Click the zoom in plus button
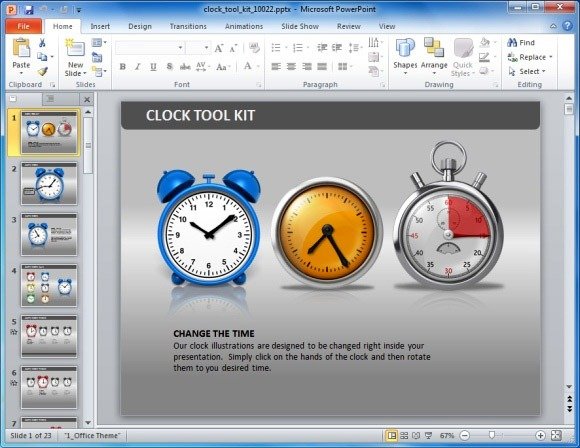 pyautogui.click(x=540, y=435)
